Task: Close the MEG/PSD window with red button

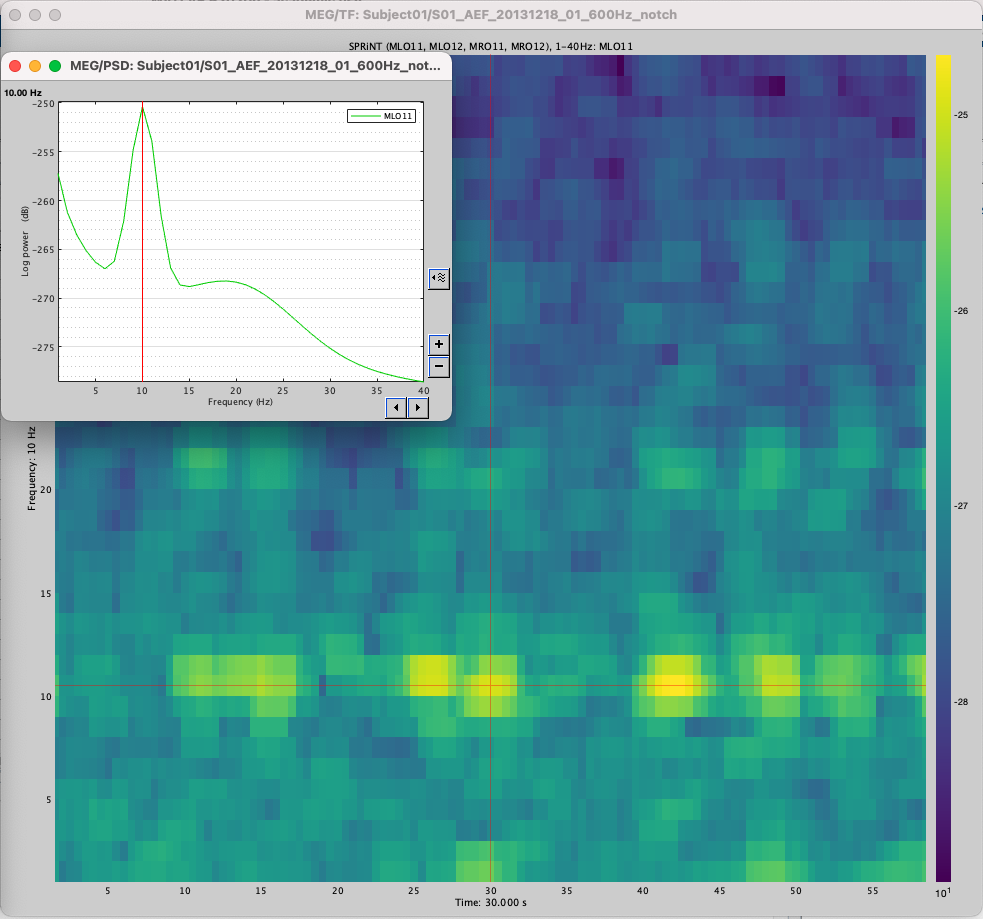Action: pyautogui.click(x=15, y=65)
